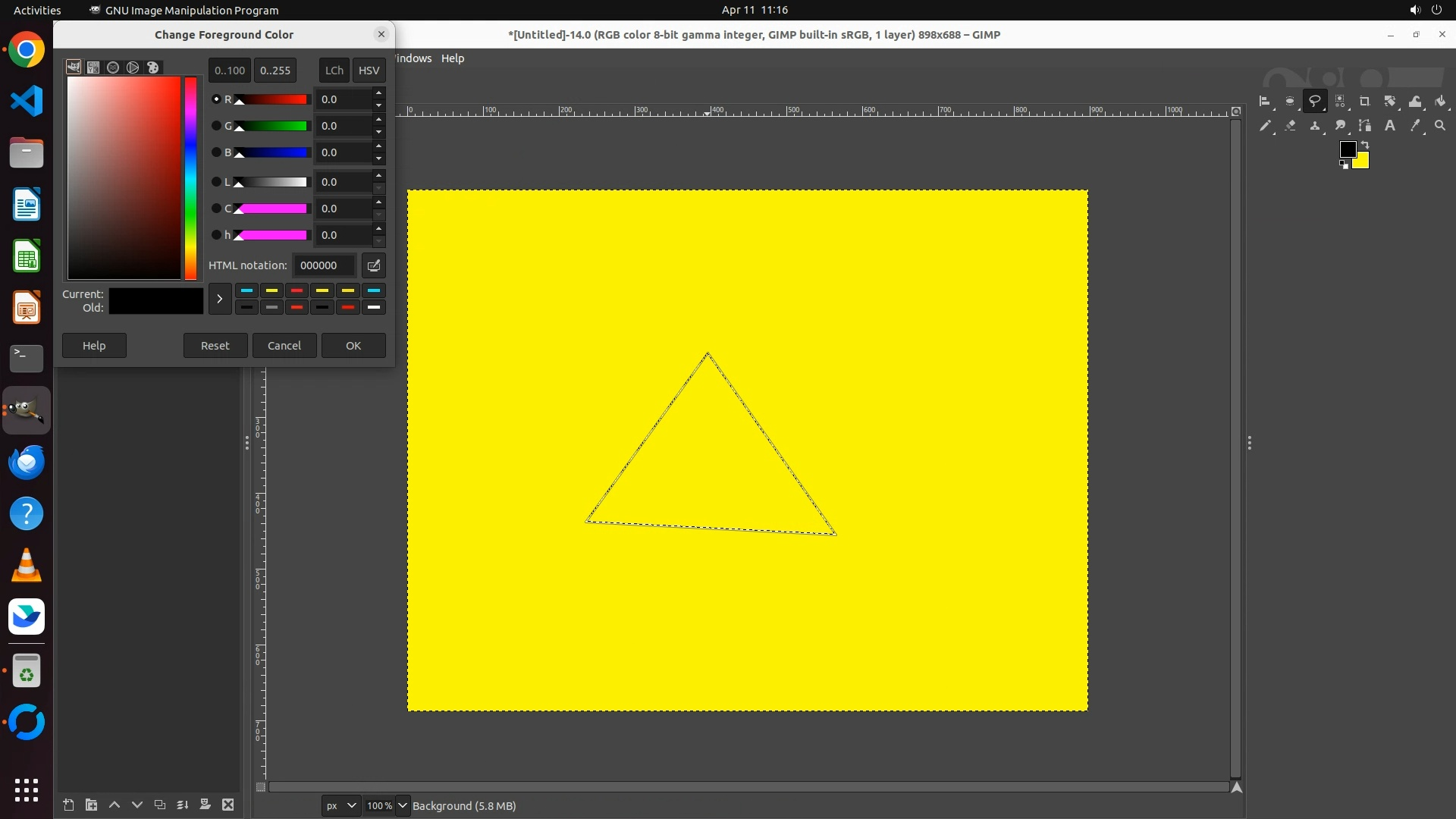This screenshot has width=1456, height=819.
Task: Swap foreground and background colors arrow
Action: pyautogui.click(x=1365, y=144)
